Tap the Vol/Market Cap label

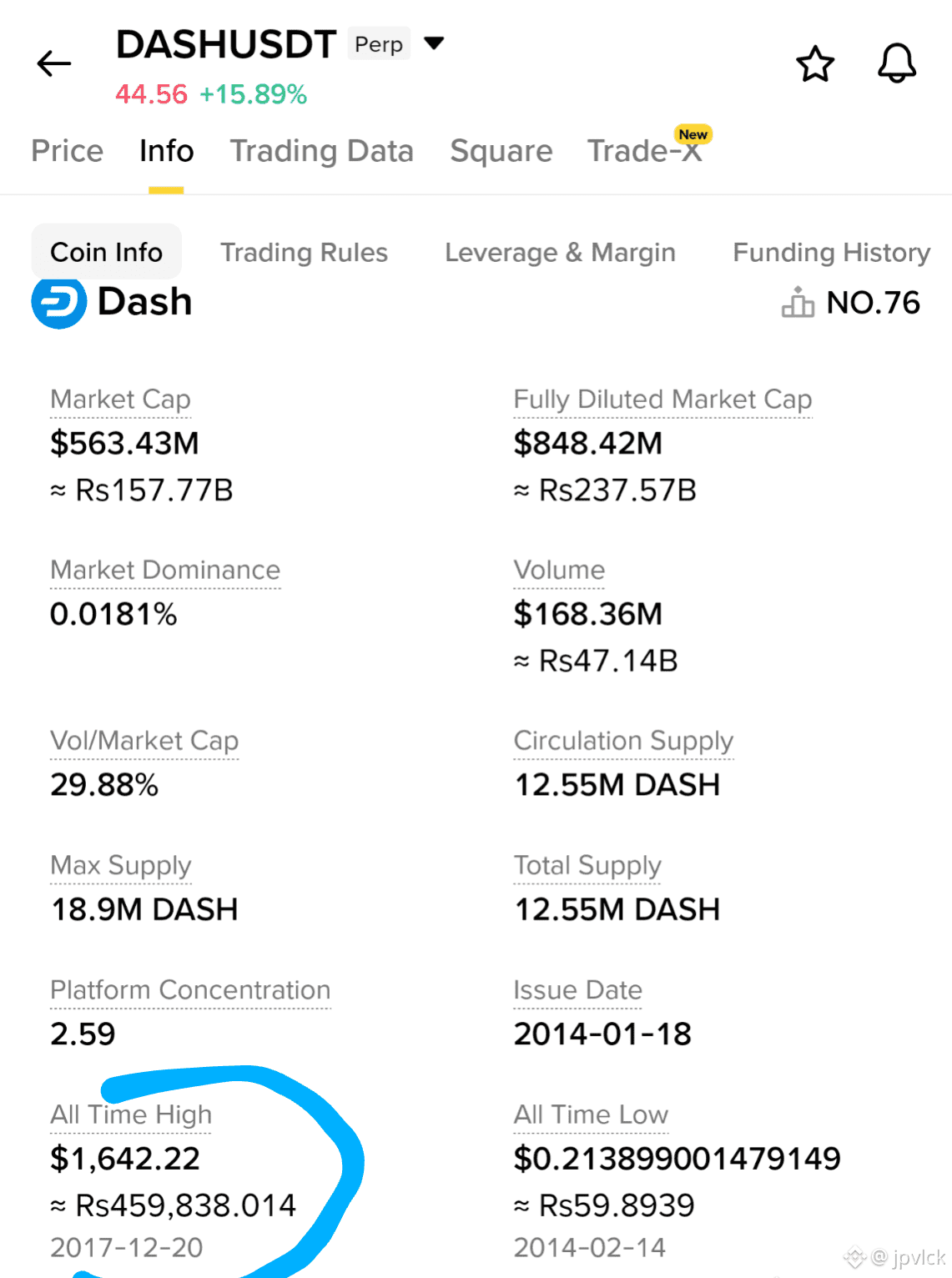point(144,741)
